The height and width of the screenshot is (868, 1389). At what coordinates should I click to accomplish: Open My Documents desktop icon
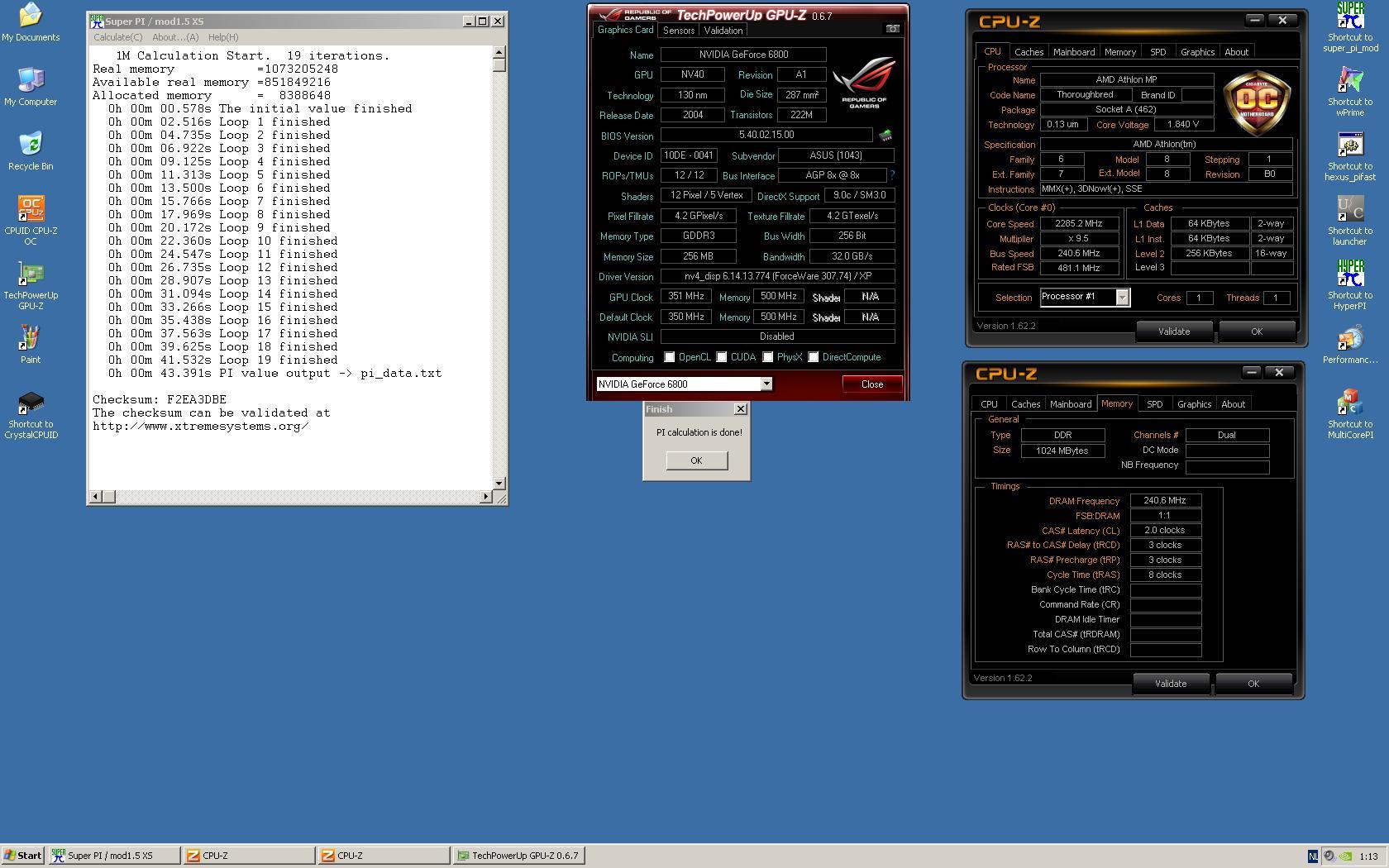click(x=31, y=22)
